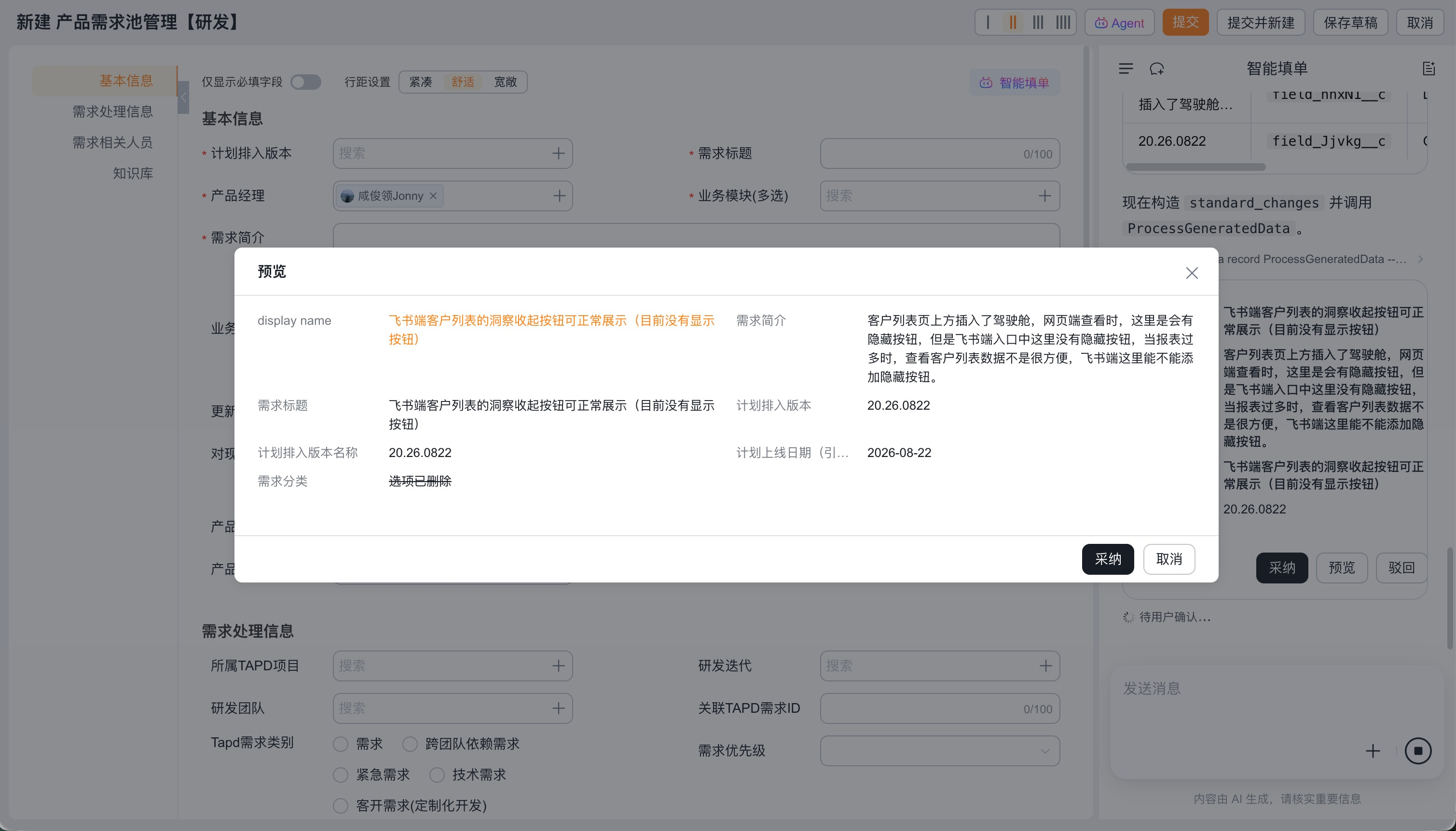Stop generation with the stop button
The height and width of the screenshot is (831, 1456).
[x=1418, y=750]
